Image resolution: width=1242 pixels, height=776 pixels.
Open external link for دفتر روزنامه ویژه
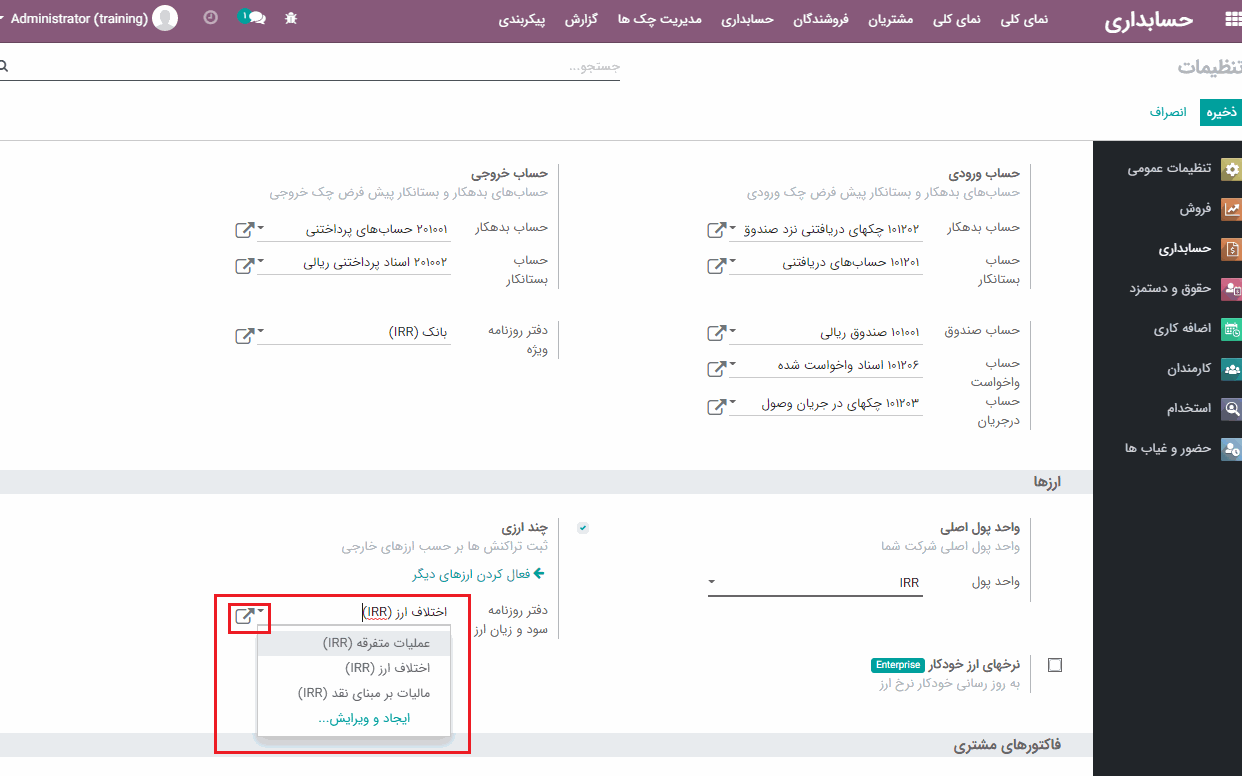click(x=244, y=334)
